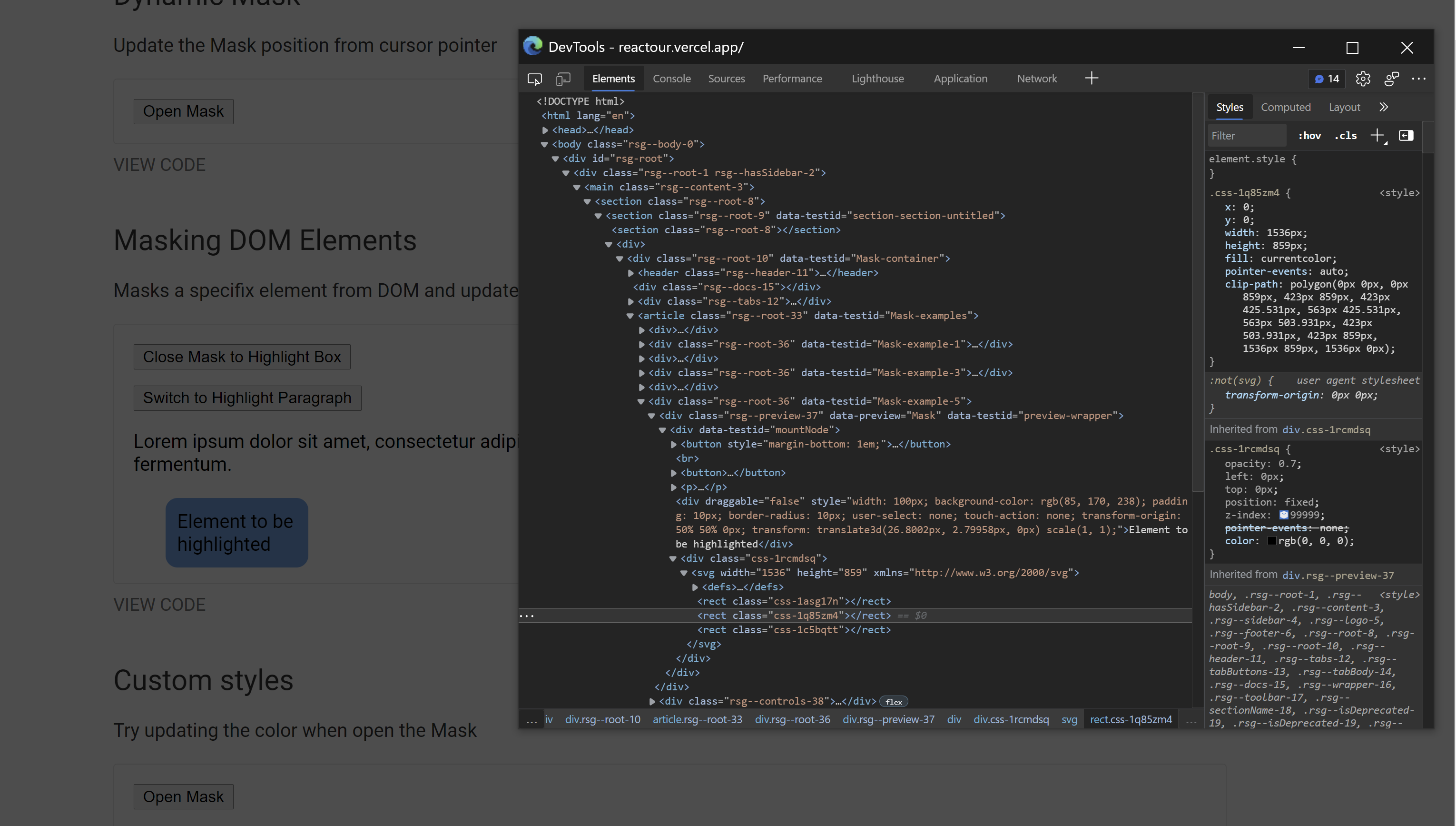This screenshot has width=1456, height=826.
Task: Open DevTools settings gear
Action: click(x=1363, y=79)
